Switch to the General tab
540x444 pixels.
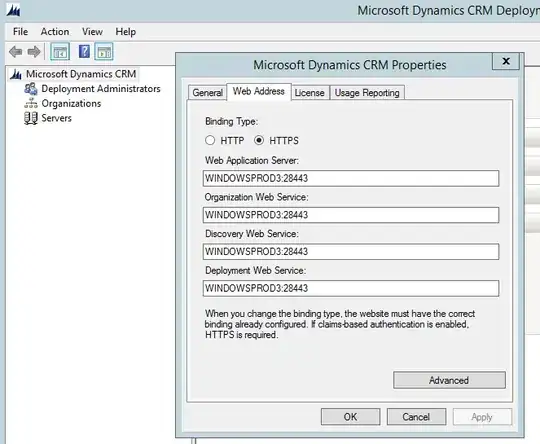(x=207, y=93)
